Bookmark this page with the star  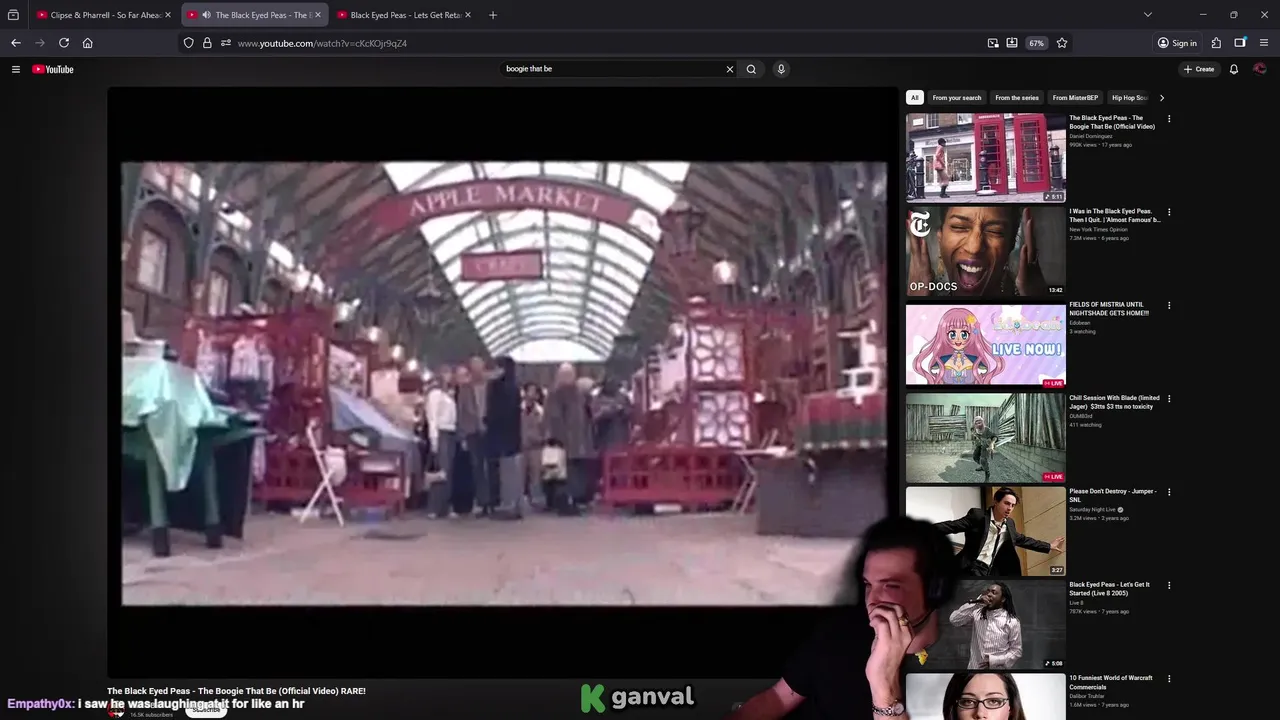pyautogui.click(x=1062, y=43)
